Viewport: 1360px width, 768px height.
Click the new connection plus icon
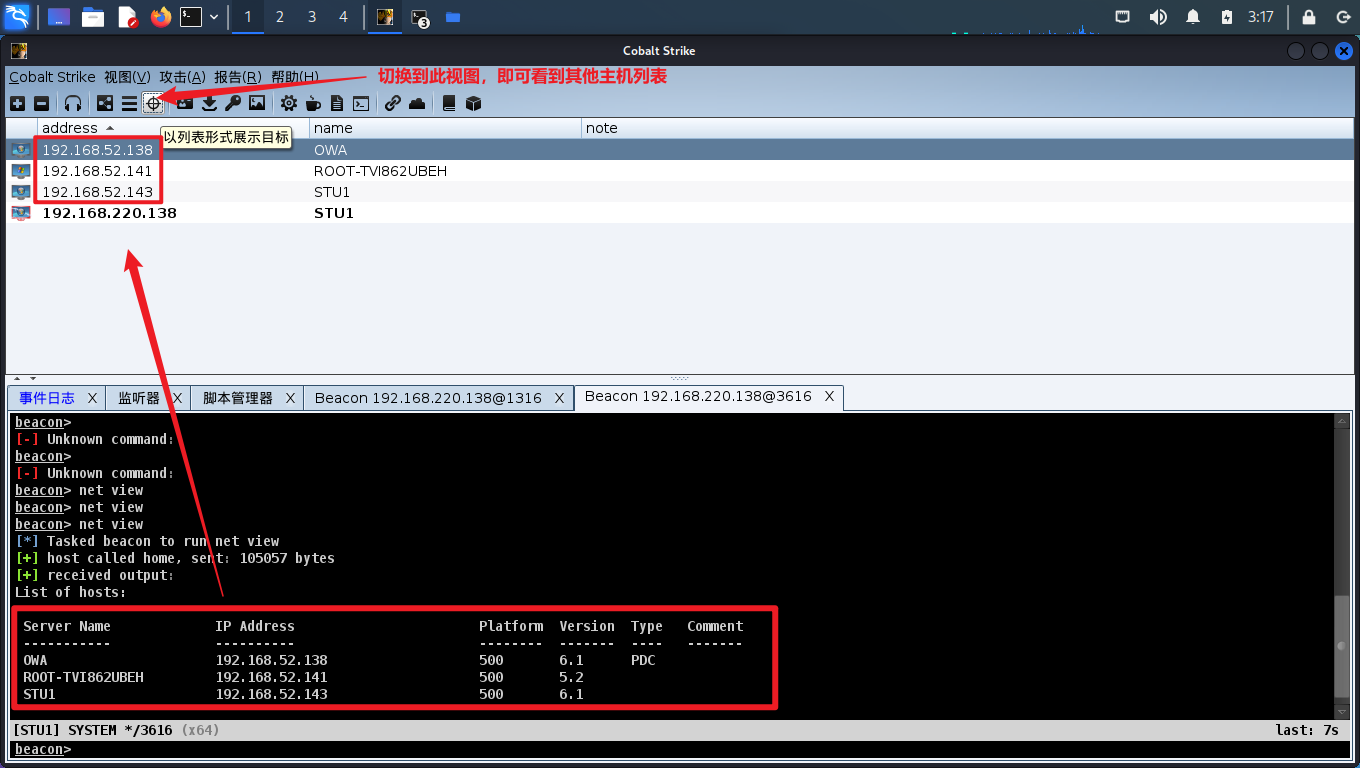(17, 103)
